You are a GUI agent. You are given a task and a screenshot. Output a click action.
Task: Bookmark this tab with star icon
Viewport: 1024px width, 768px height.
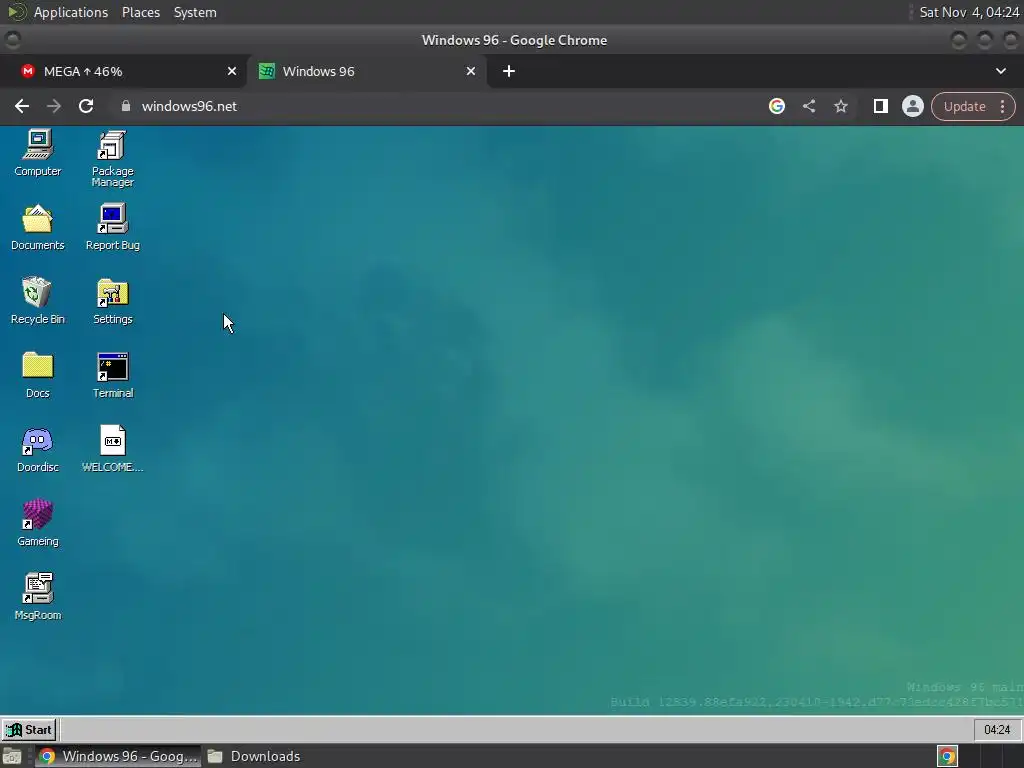[x=840, y=106]
